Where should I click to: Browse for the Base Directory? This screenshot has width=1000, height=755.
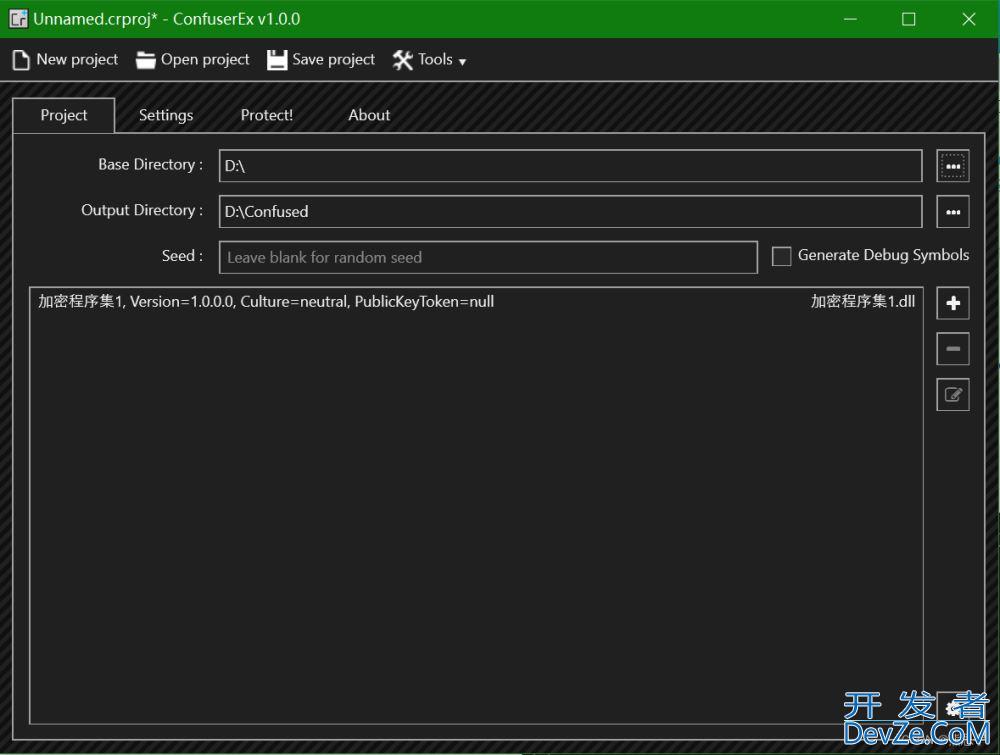click(953, 166)
